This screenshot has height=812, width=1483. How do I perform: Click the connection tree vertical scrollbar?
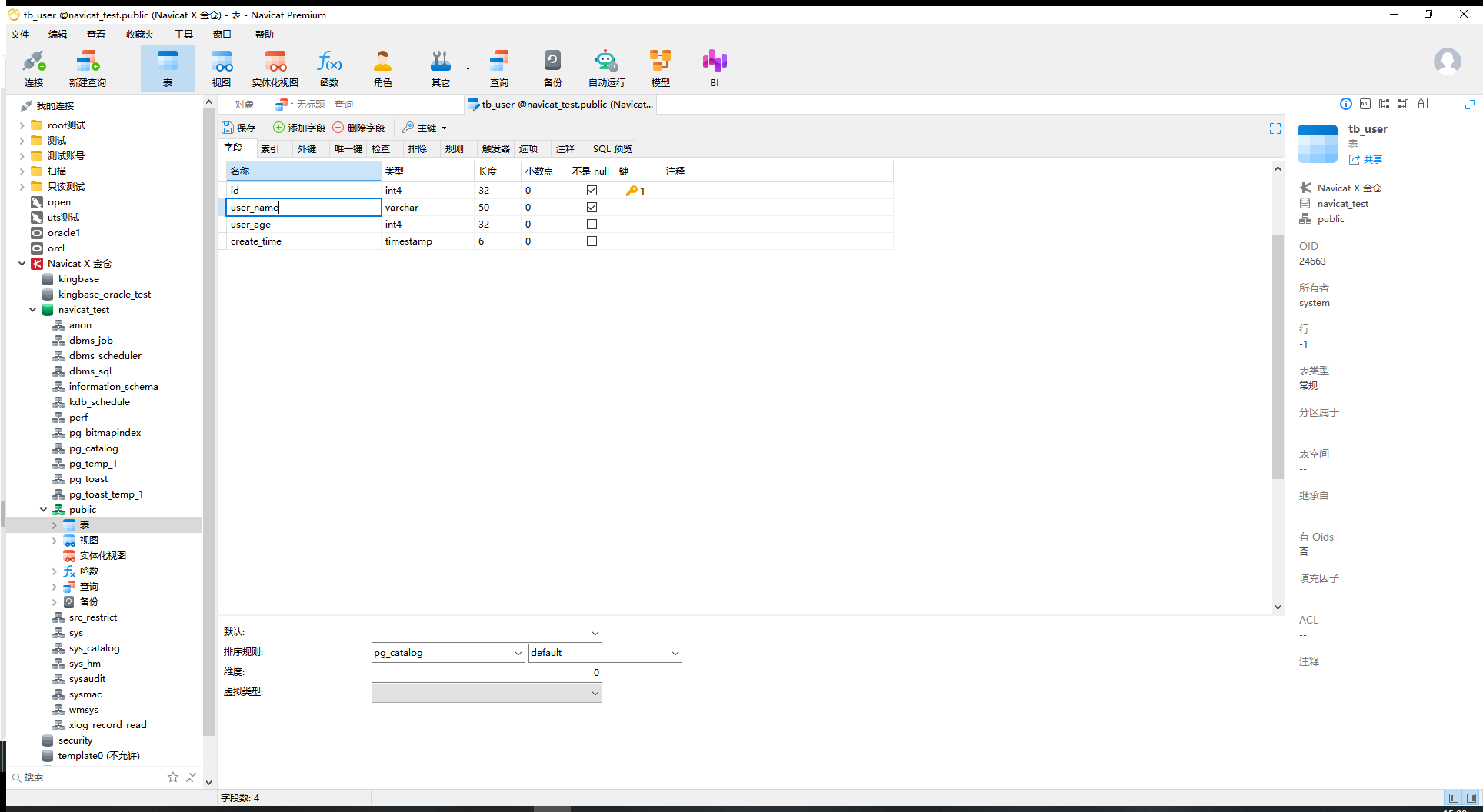[x=208, y=423]
